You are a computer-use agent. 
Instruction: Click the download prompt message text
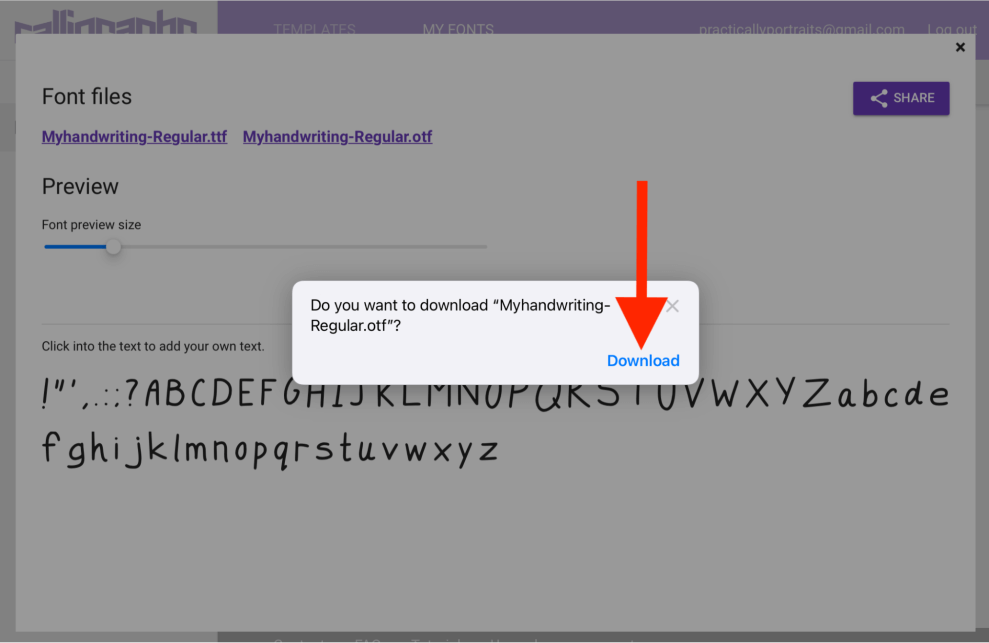click(460, 315)
